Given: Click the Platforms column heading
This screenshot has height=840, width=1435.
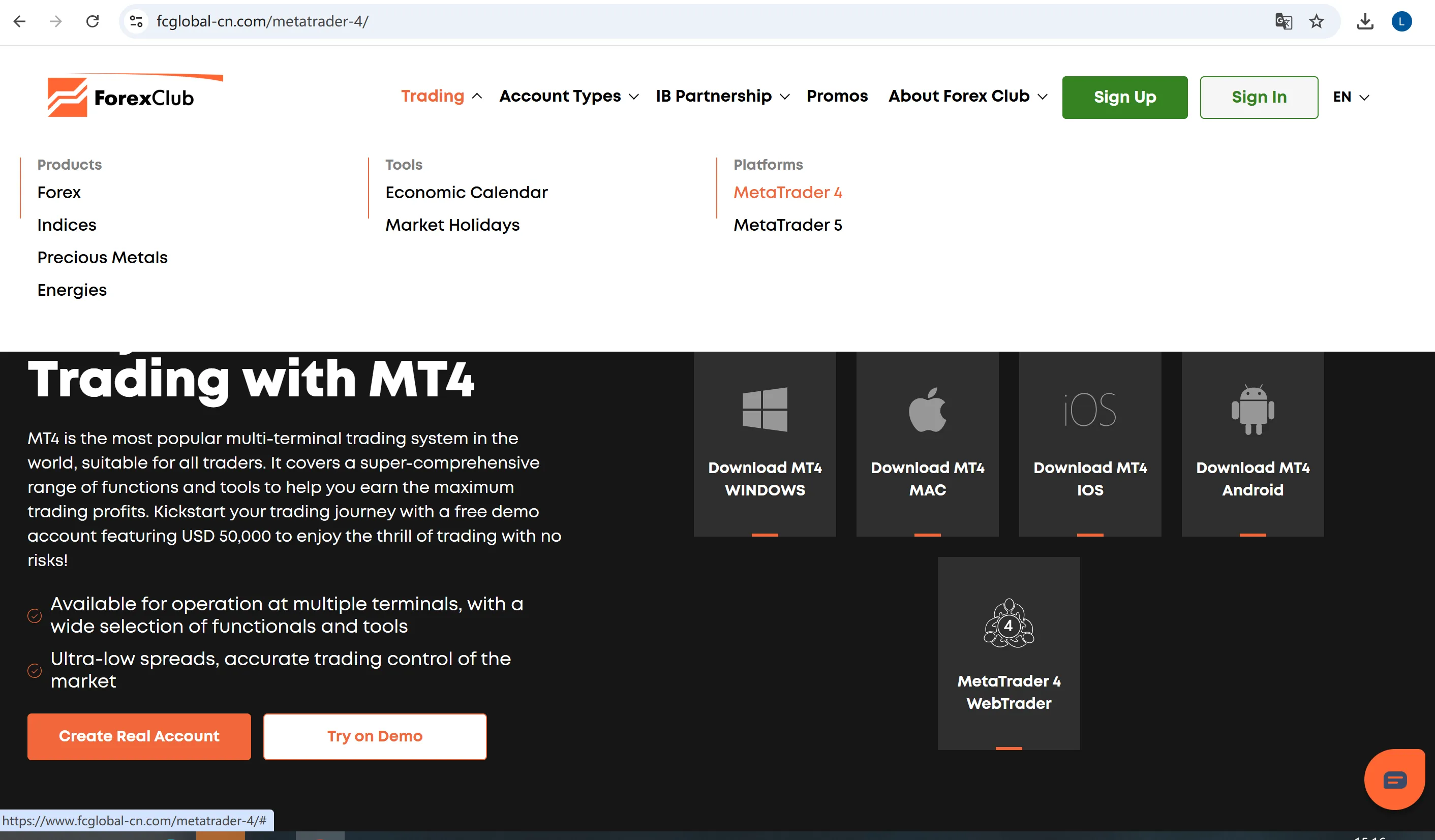Looking at the screenshot, I should pos(768,165).
